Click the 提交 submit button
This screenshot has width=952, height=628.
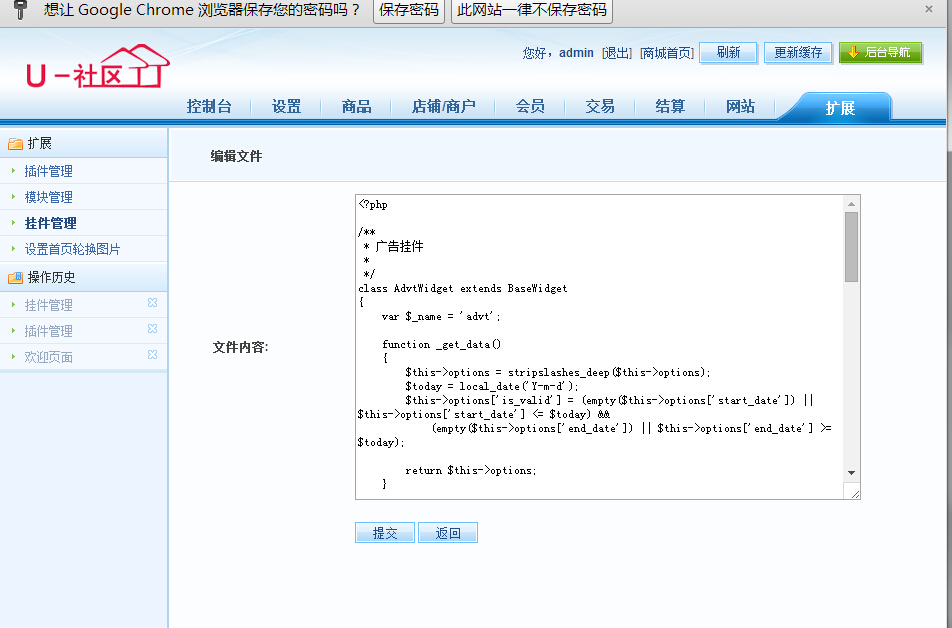click(x=385, y=533)
